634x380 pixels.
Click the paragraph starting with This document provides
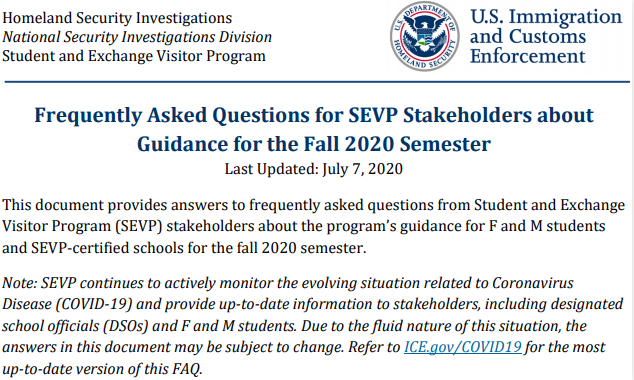[314, 226]
